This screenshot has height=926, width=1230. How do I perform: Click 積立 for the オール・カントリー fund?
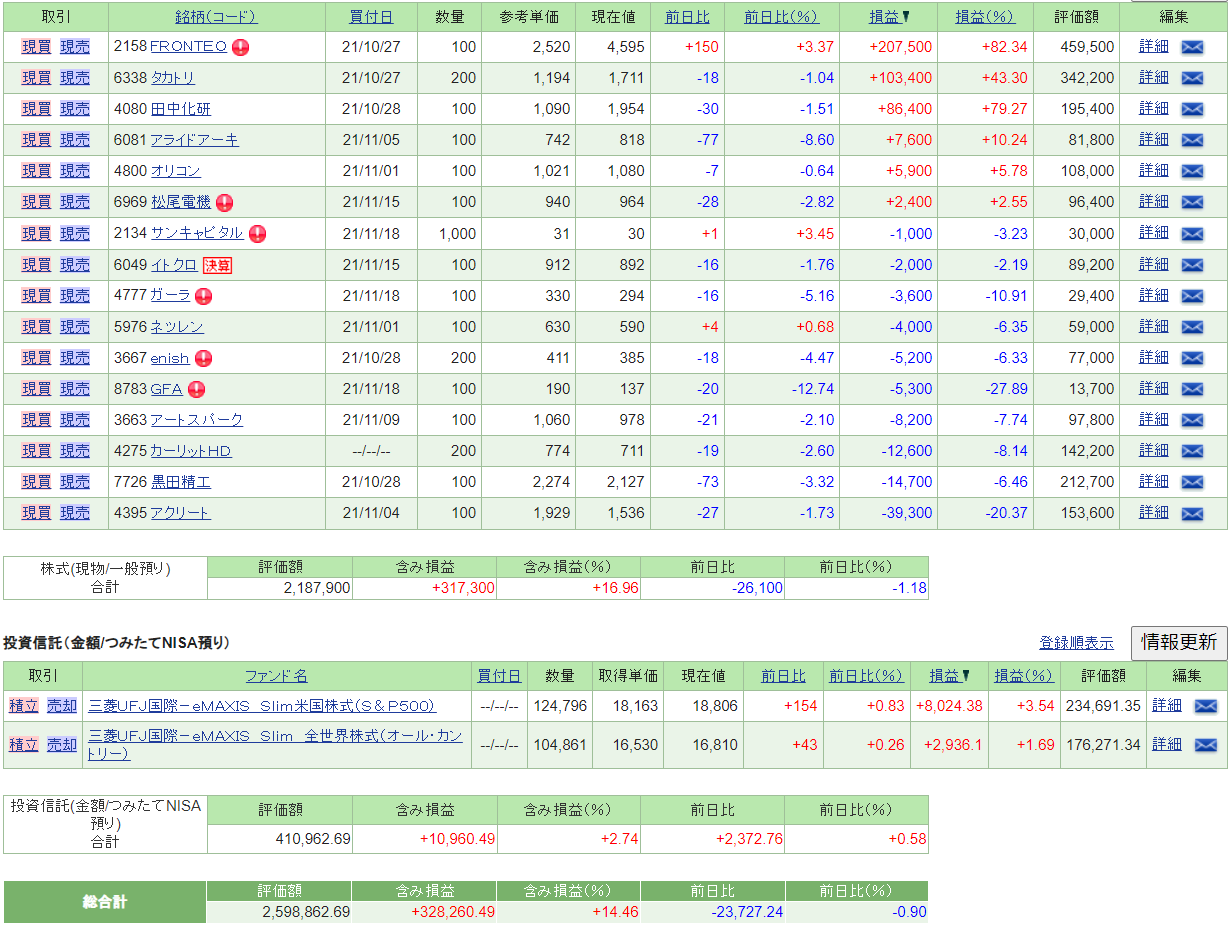23,745
